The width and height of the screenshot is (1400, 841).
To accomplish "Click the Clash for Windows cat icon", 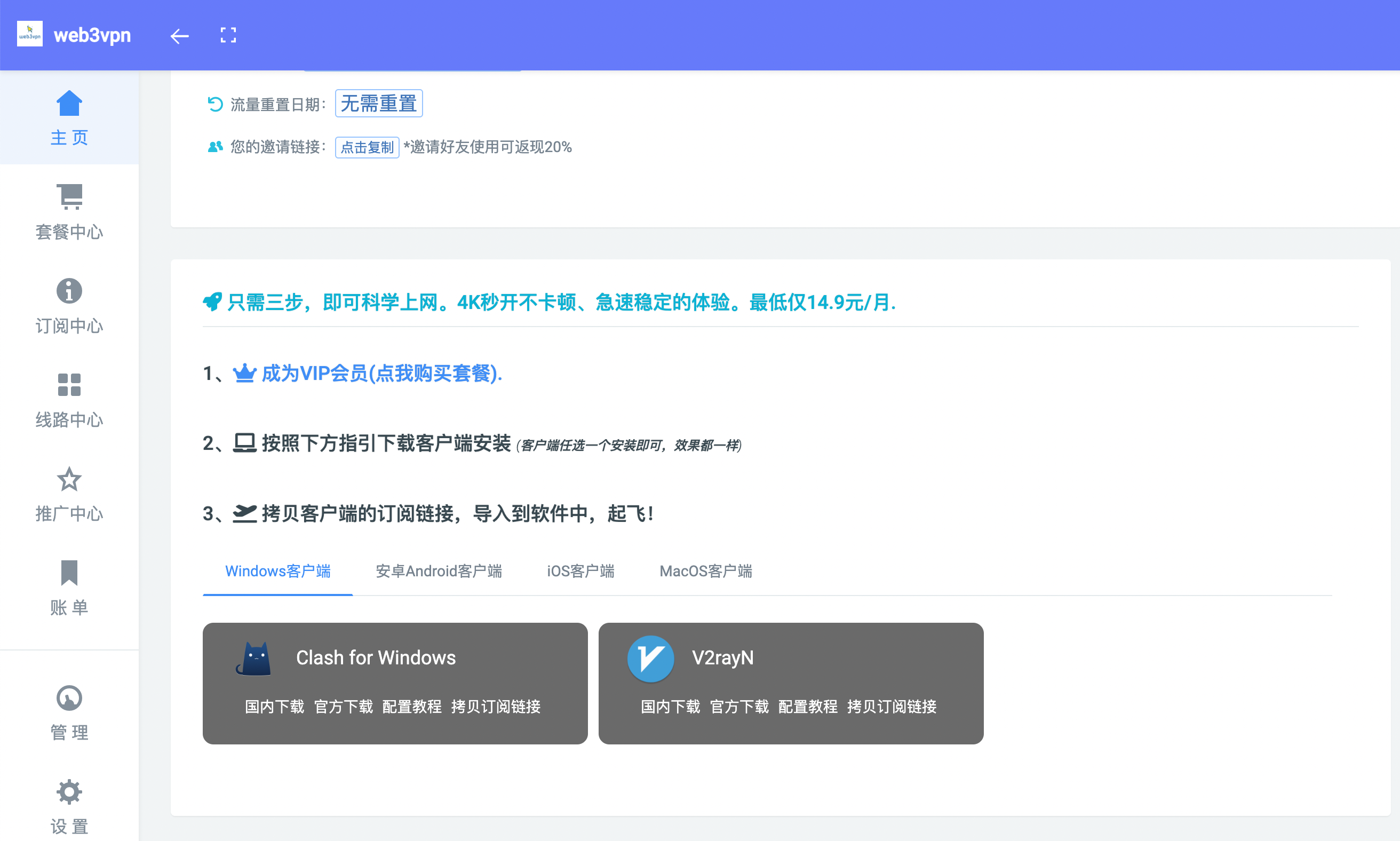I will click(253, 658).
